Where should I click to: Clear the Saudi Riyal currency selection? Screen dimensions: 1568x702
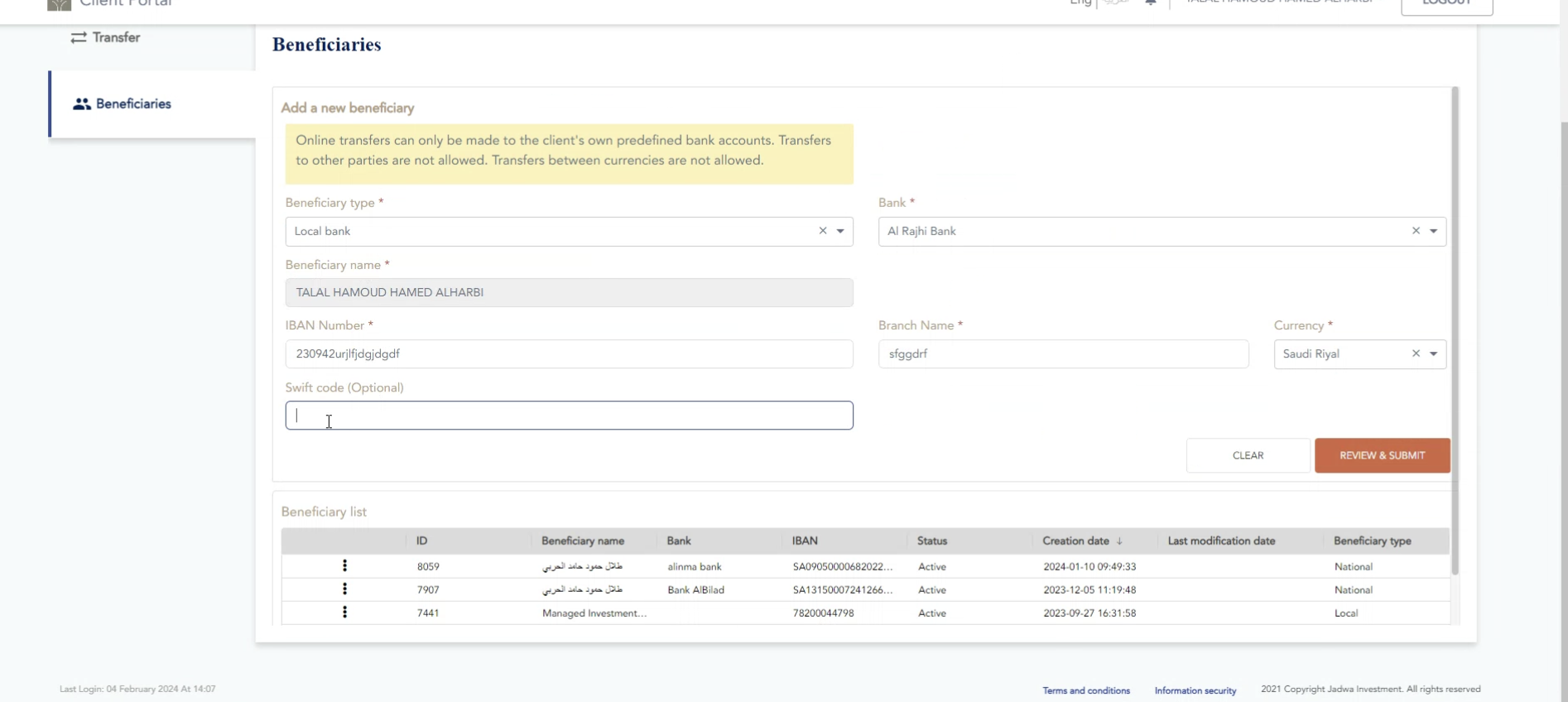(x=1416, y=354)
